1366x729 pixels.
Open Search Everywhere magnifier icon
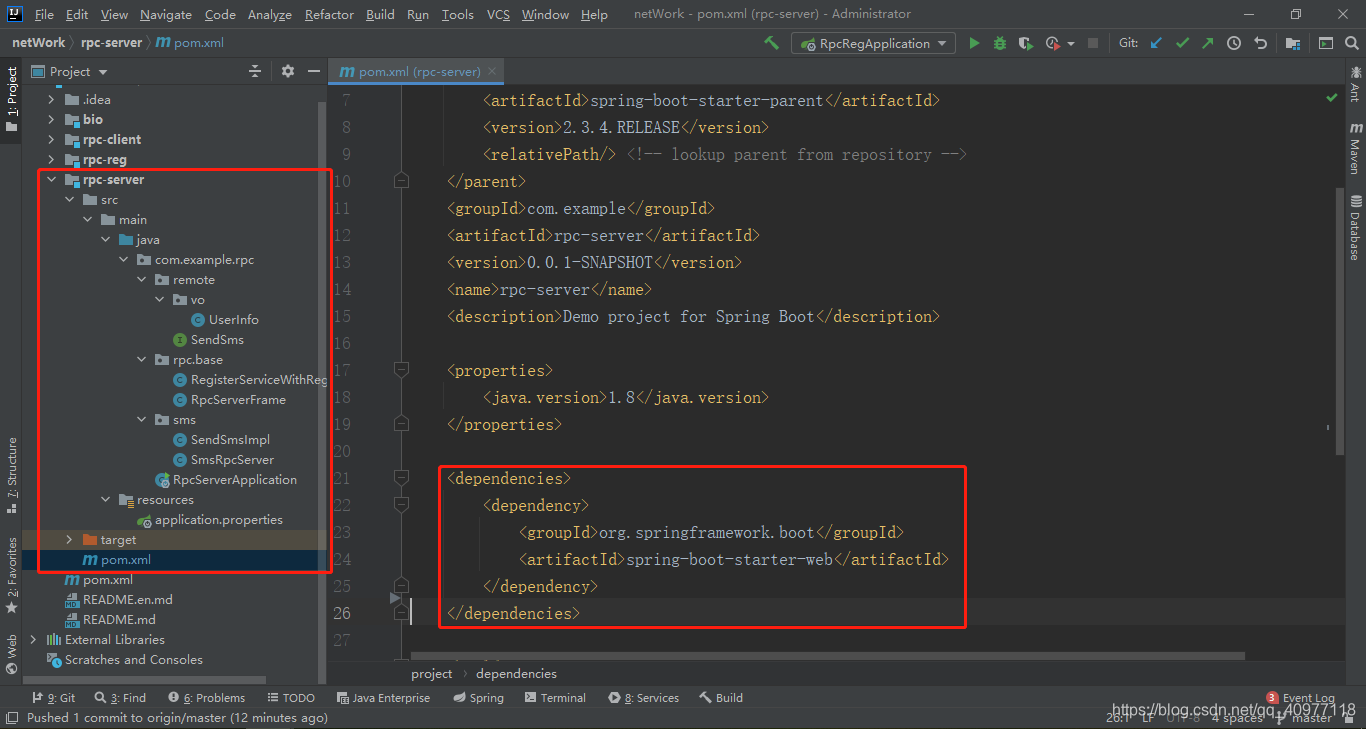[1351, 43]
